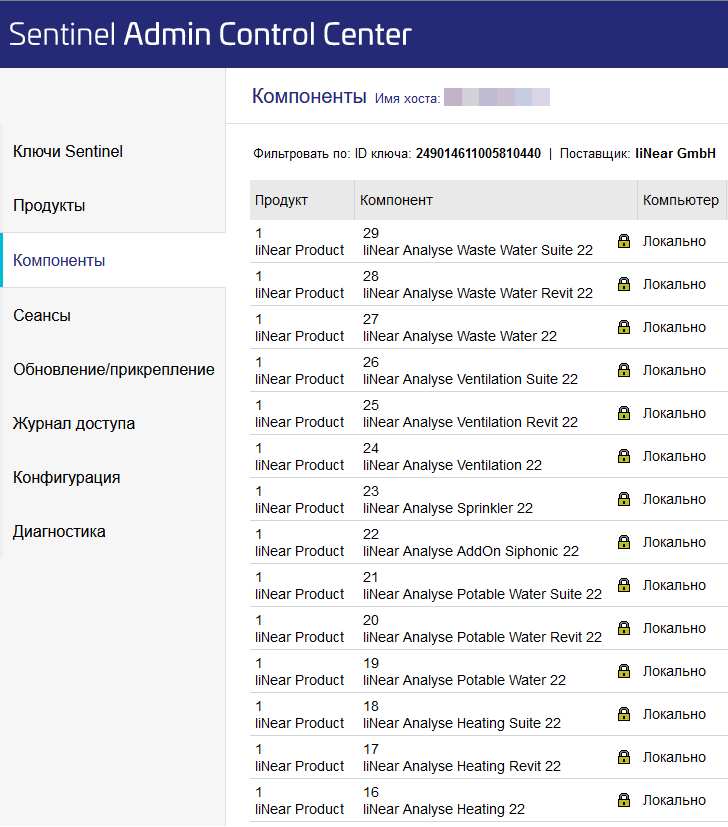The height and width of the screenshot is (827, 728).
Task: Click lock icon in component 27 row
Action: pyautogui.click(x=624, y=327)
